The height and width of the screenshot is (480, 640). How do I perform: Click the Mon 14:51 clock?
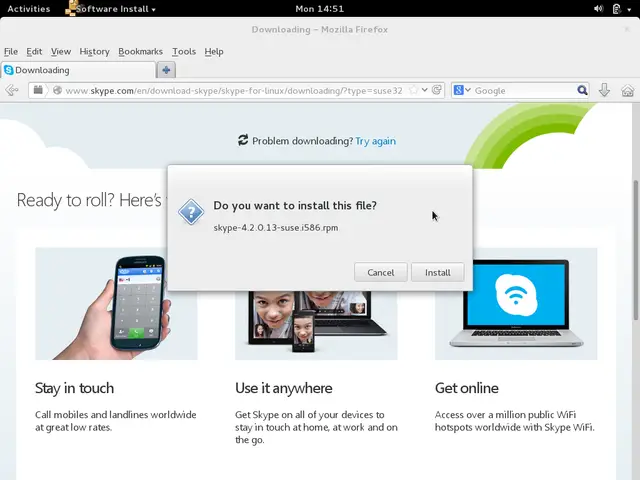pyautogui.click(x=320, y=9)
